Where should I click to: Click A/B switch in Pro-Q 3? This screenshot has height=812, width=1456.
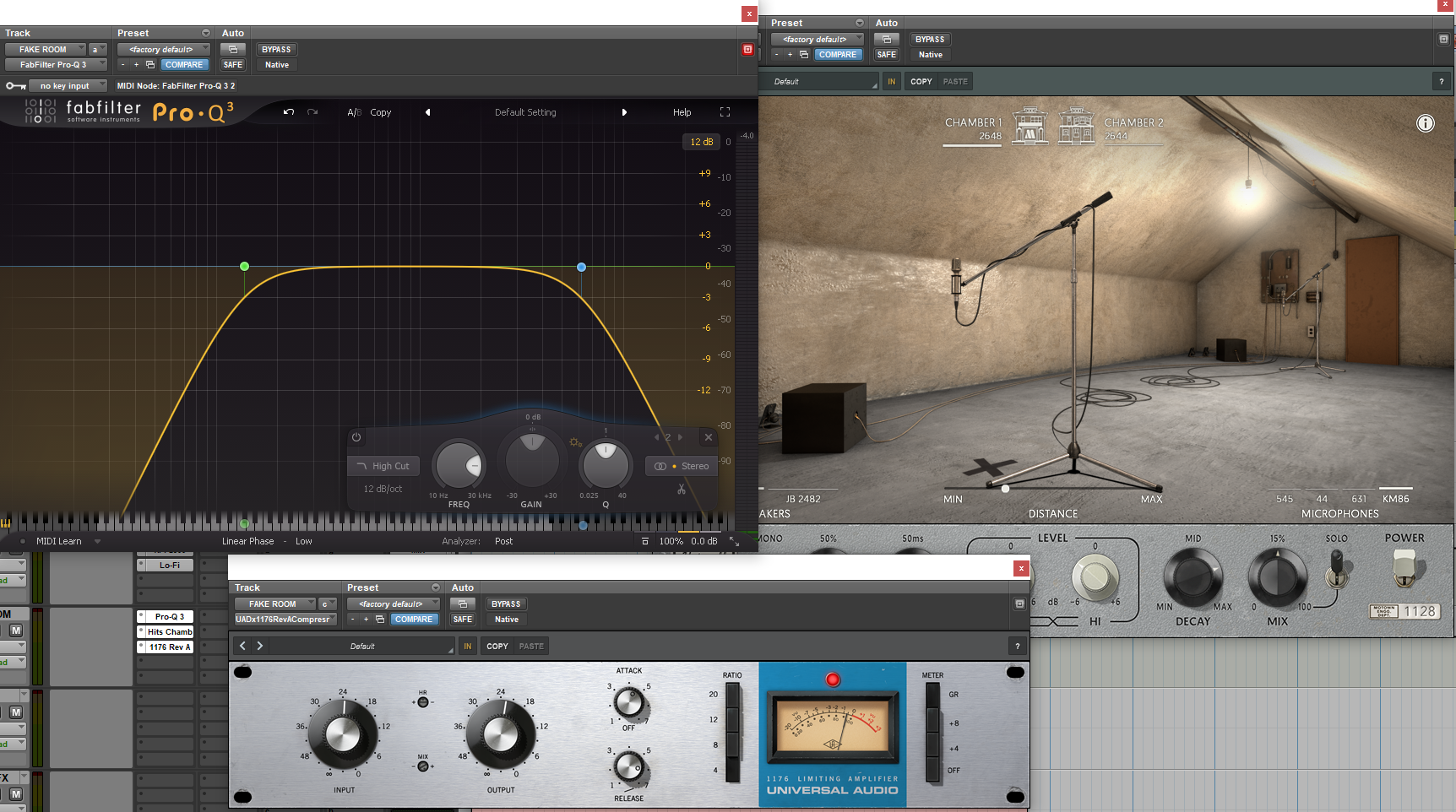[355, 112]
